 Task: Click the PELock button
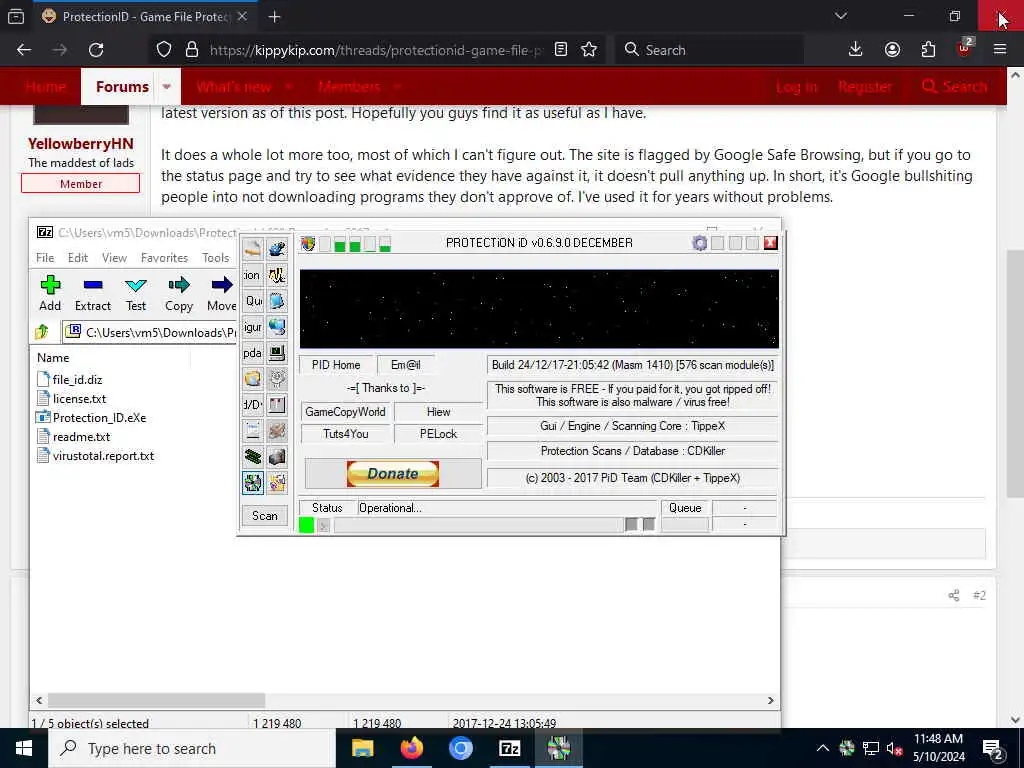tap(438, 434)
